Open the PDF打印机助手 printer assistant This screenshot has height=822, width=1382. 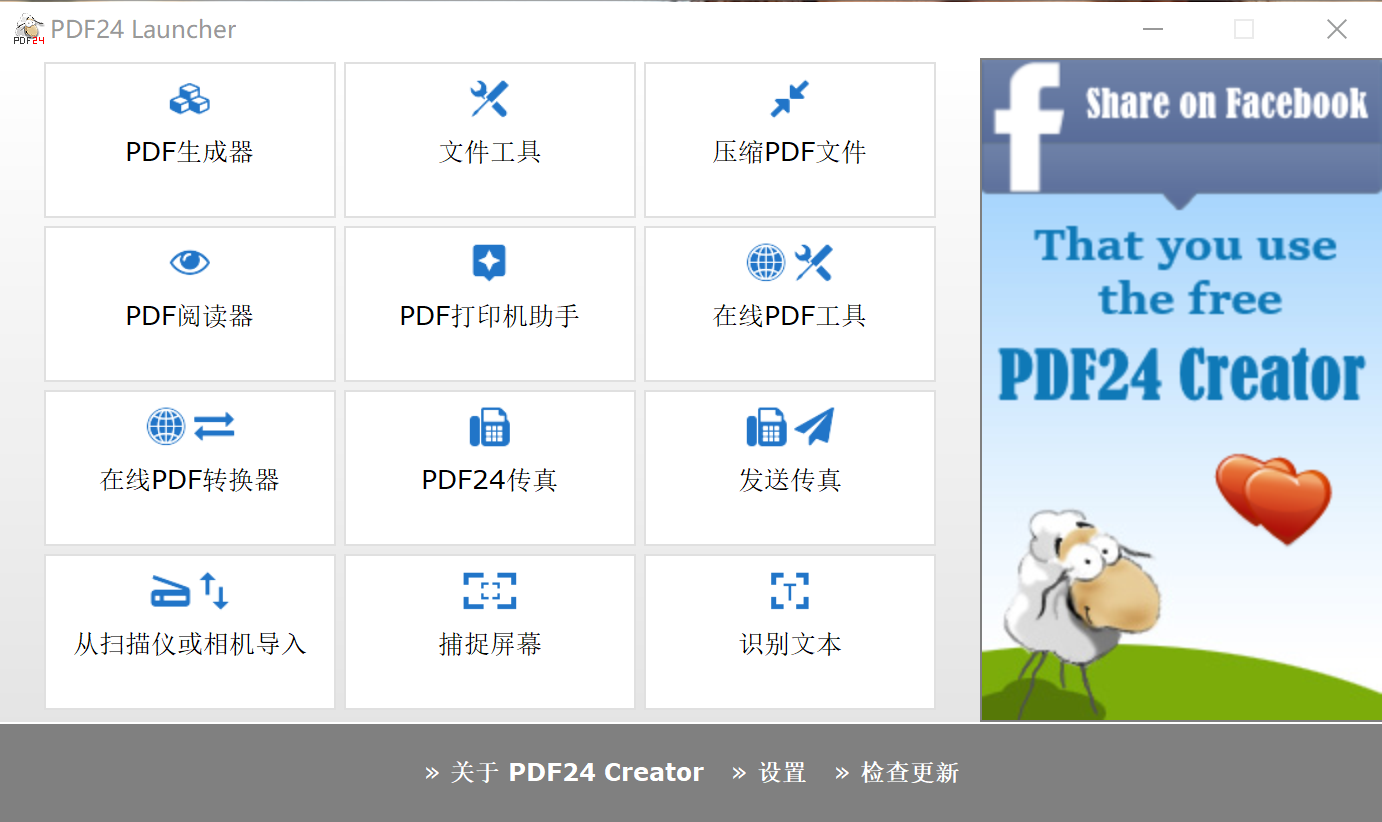pyautogui.click(x=489, y=304)
